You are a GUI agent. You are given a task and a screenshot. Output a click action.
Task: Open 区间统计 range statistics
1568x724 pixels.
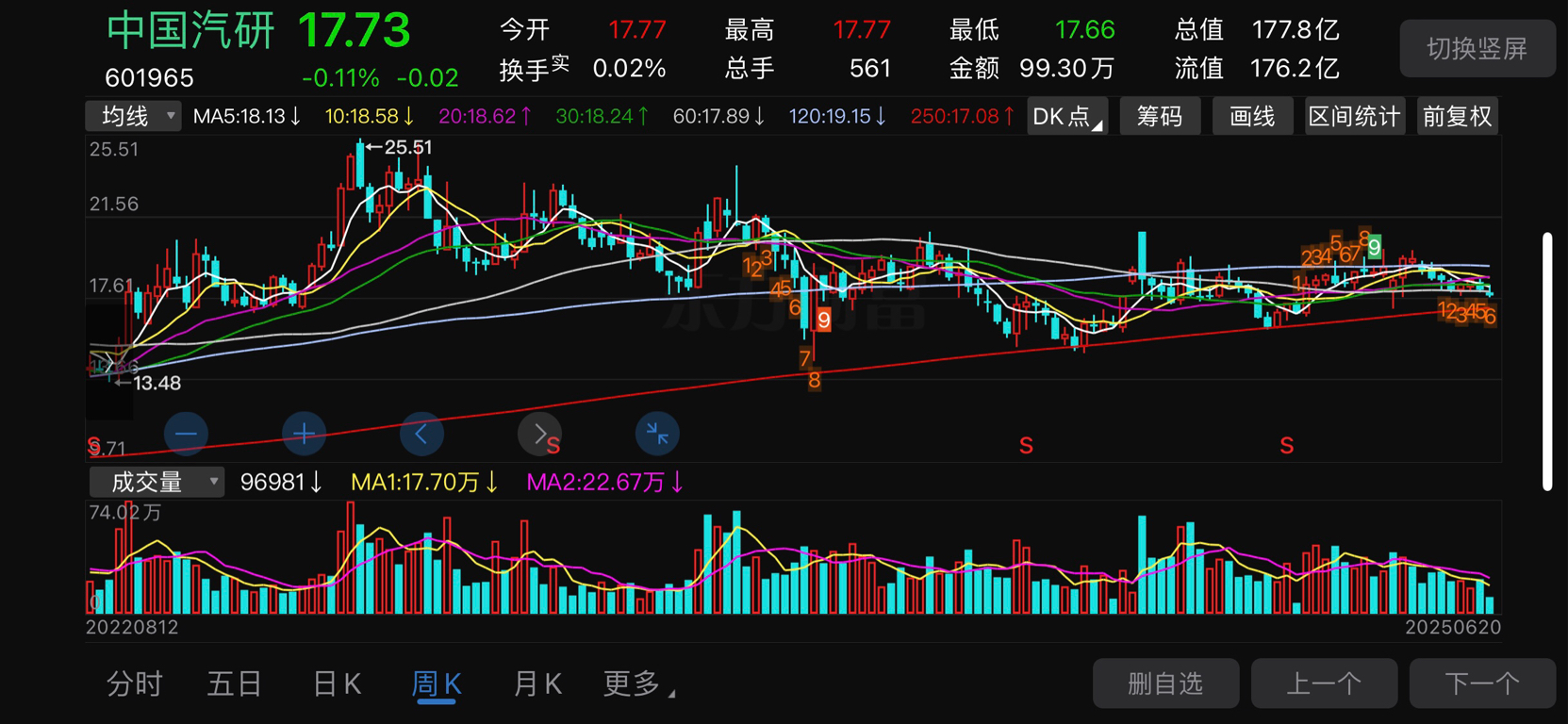coord(1354,116)
